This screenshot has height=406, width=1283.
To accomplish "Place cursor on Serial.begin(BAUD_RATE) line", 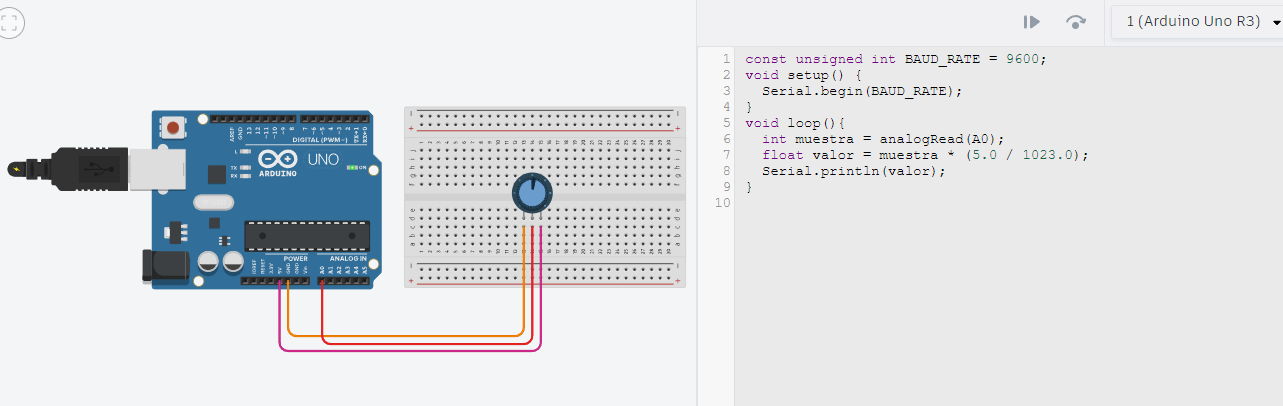I will click(861, 91).
